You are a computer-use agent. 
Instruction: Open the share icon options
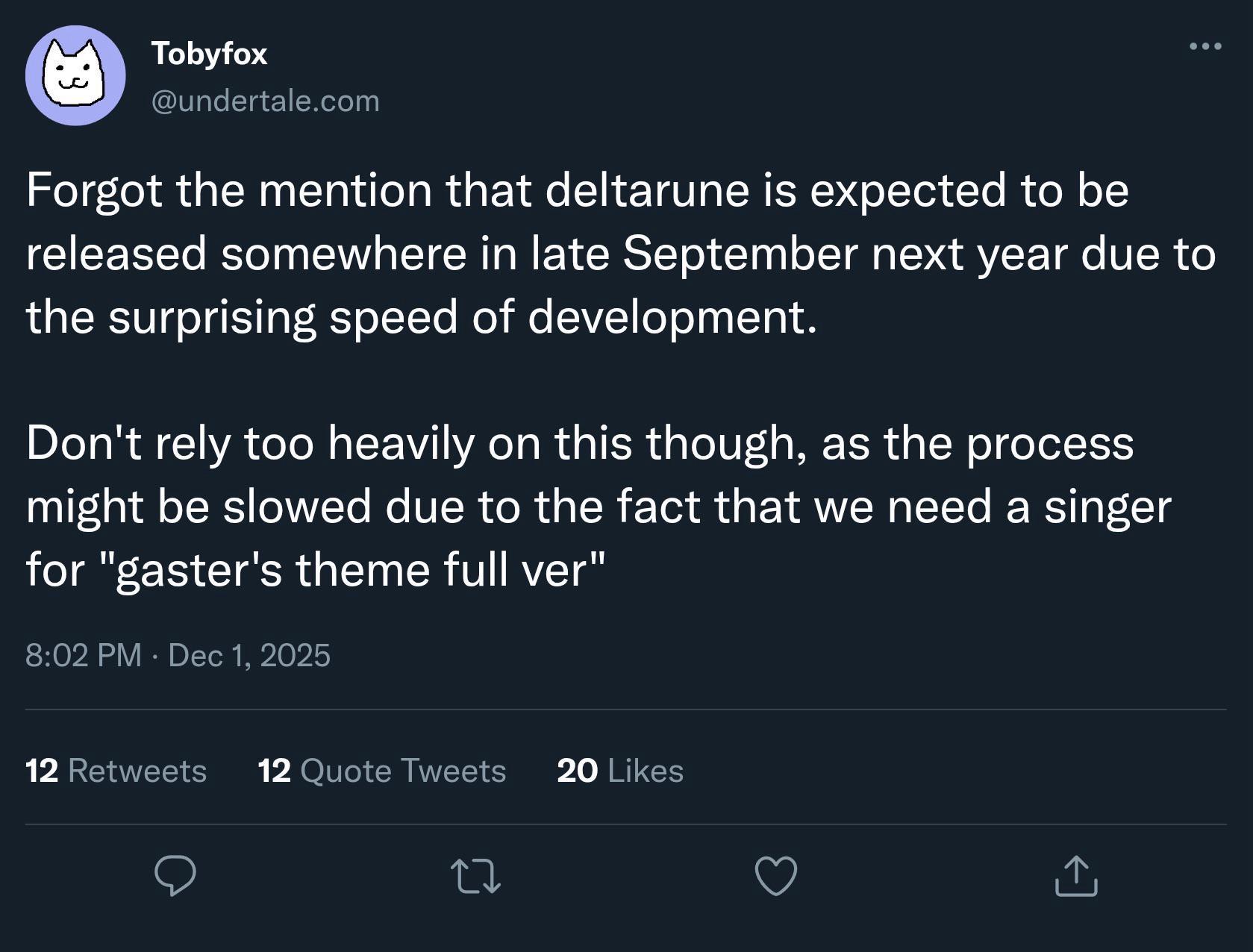[x=1075, y=876]
